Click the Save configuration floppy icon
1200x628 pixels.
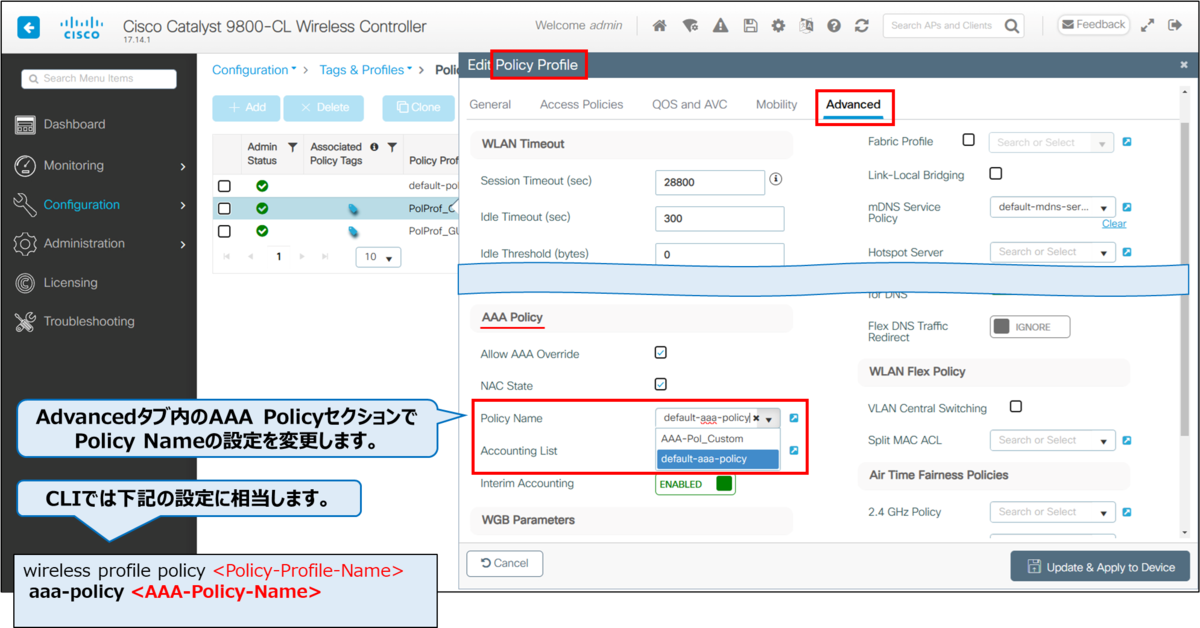tap(750, 26)
